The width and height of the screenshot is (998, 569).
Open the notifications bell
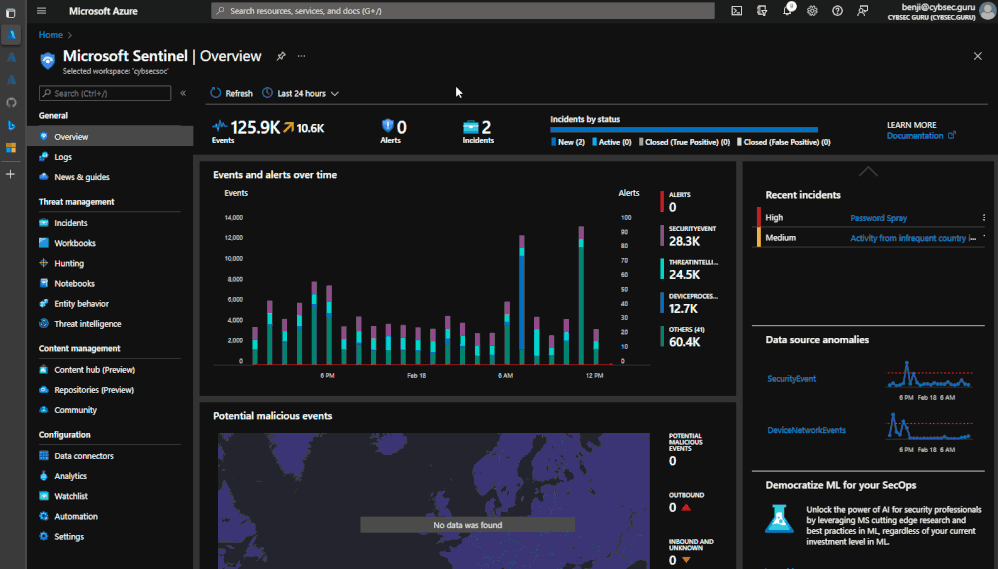coord(788,10)
